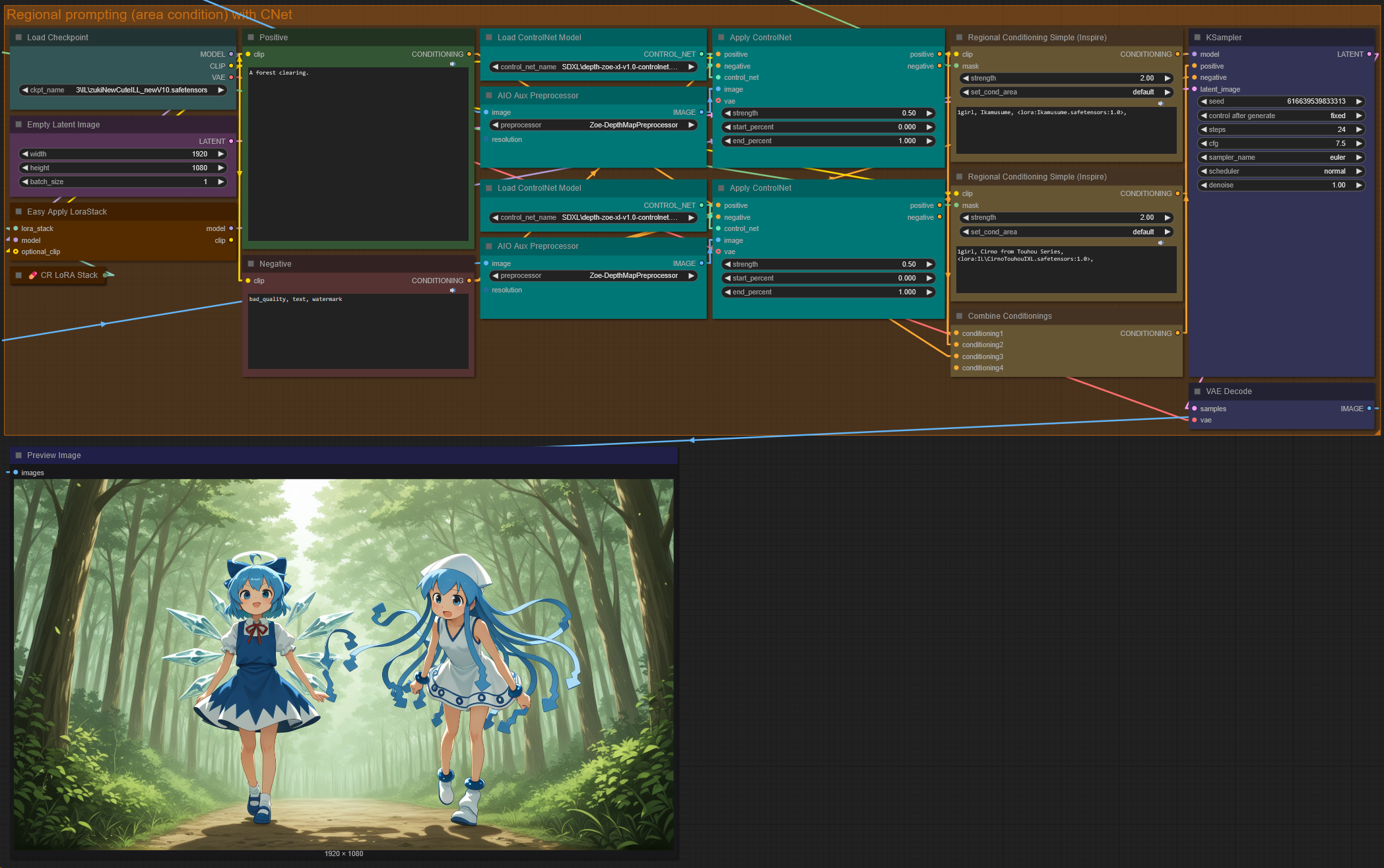Open scheduler dropdown showing normal
Image resolution: width=1384 pixels, height=868 pixels.
[1280, 171]
